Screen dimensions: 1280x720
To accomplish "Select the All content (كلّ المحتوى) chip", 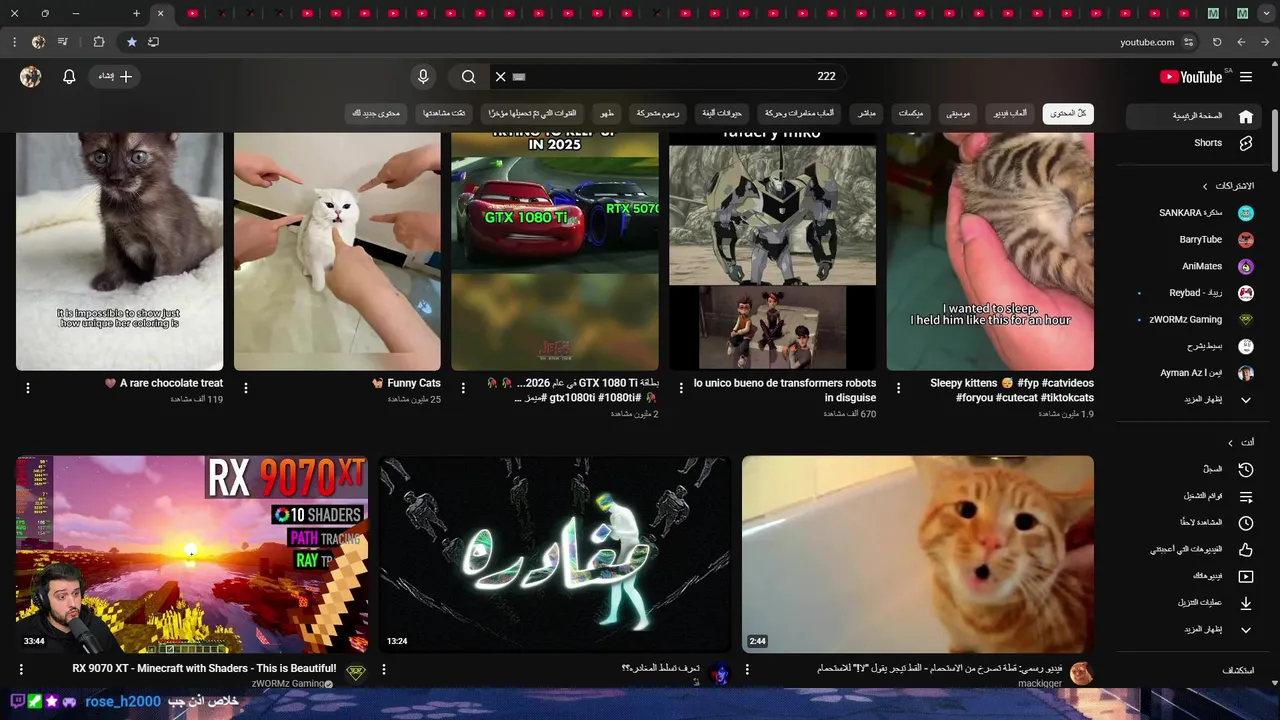I will (1068, 114).
